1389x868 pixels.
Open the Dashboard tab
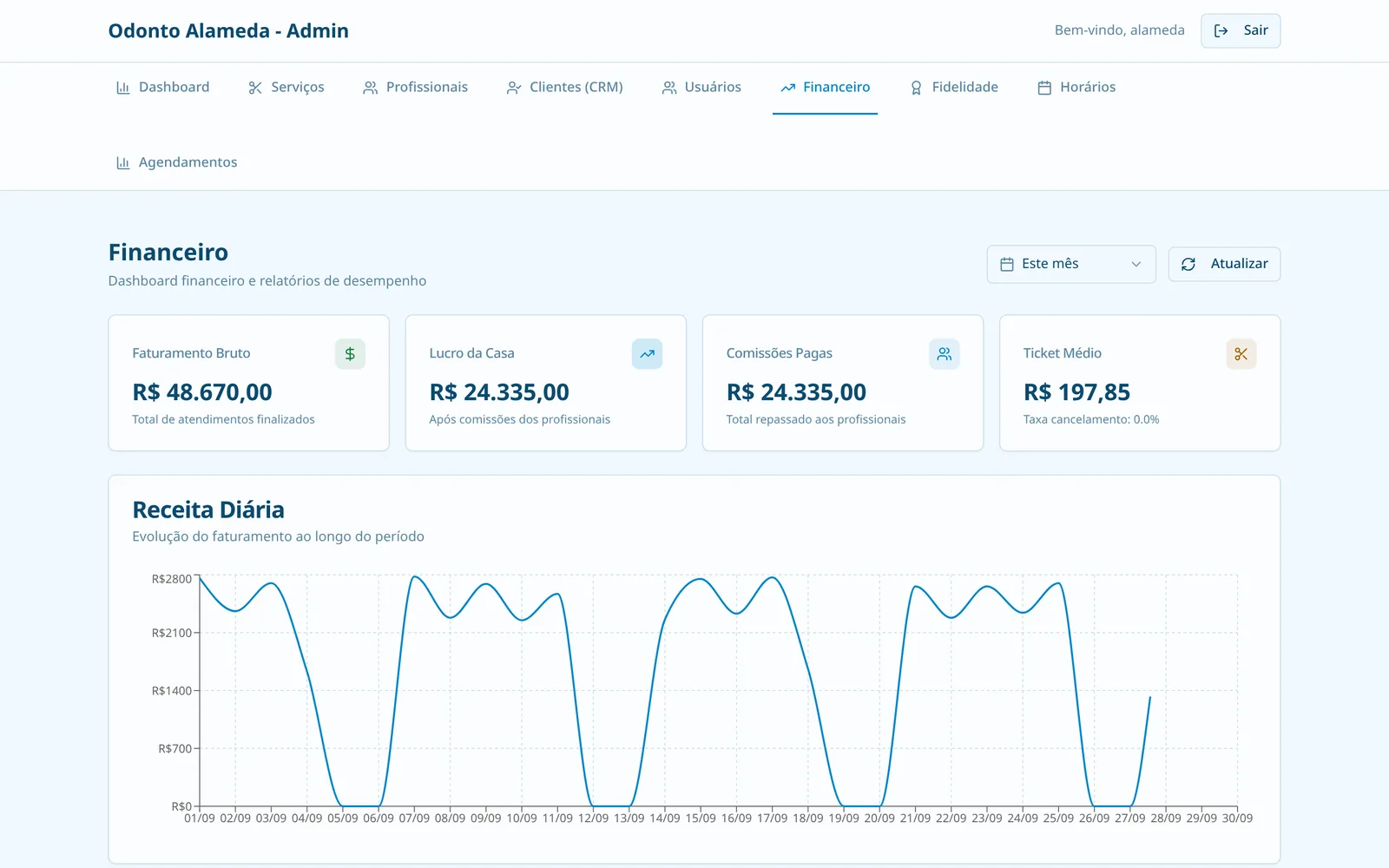tap(162, 87)
